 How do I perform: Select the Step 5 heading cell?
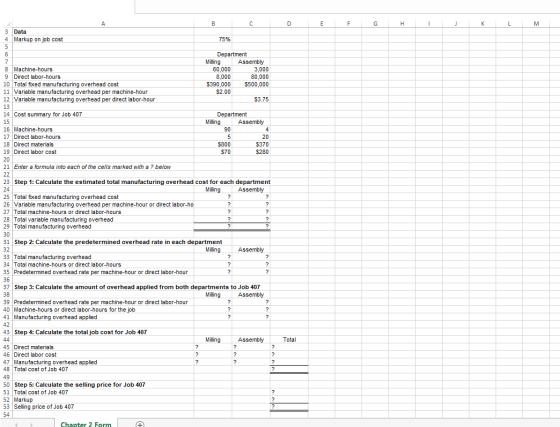point(103,385)
